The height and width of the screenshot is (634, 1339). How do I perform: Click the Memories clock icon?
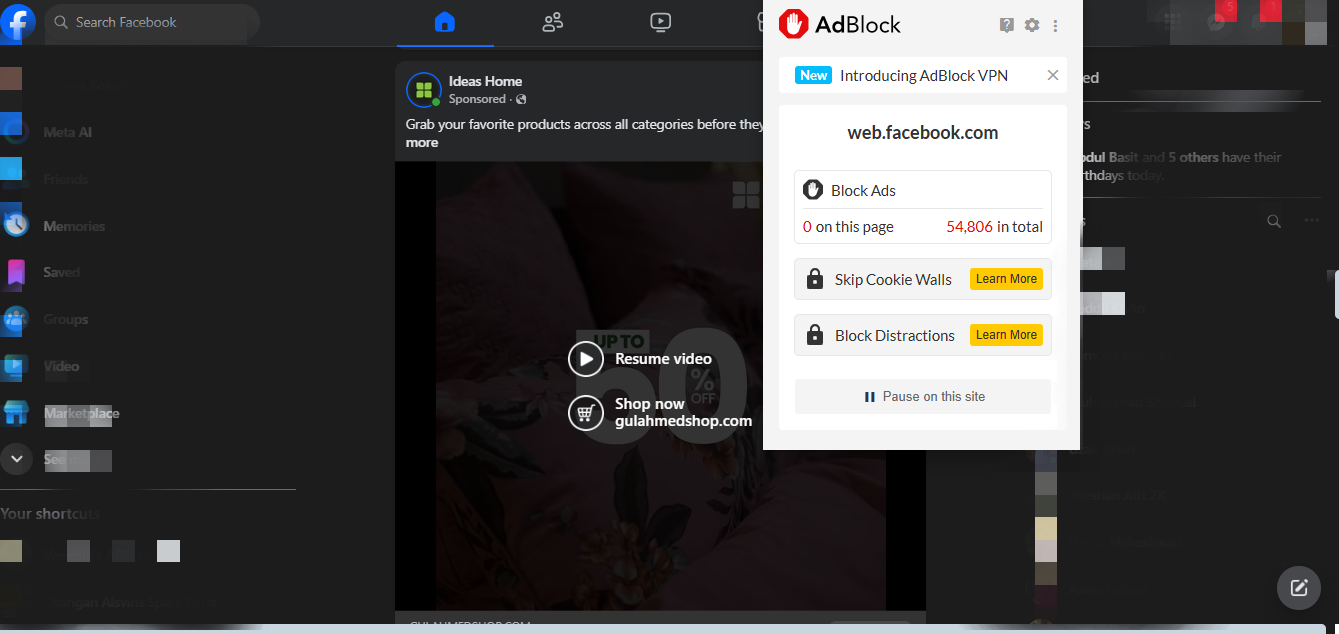(x=15, y=226)
